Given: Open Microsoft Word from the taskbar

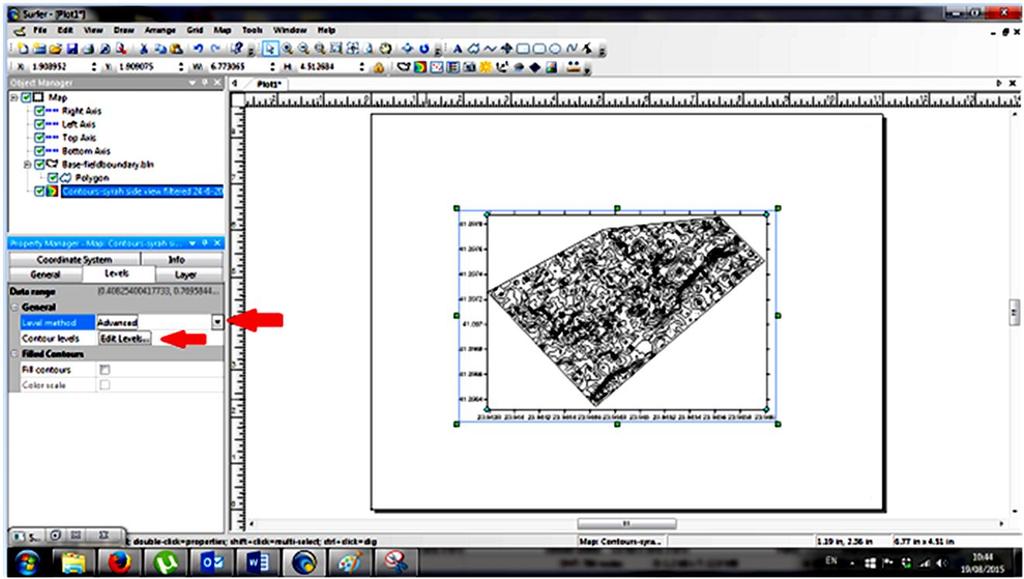Looking at the screenshot, I should 257,561.
